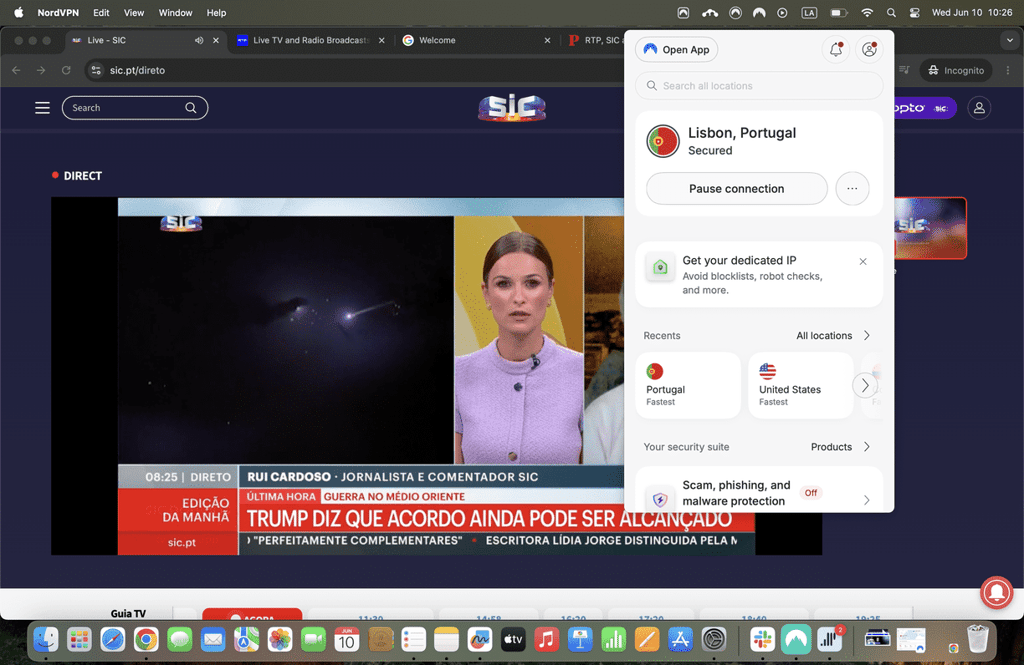The width and height of the screenshot is (1024, 665).
Task: Expand malware protection row chevron
Action: pyautogui.click(x=867, y=500)
